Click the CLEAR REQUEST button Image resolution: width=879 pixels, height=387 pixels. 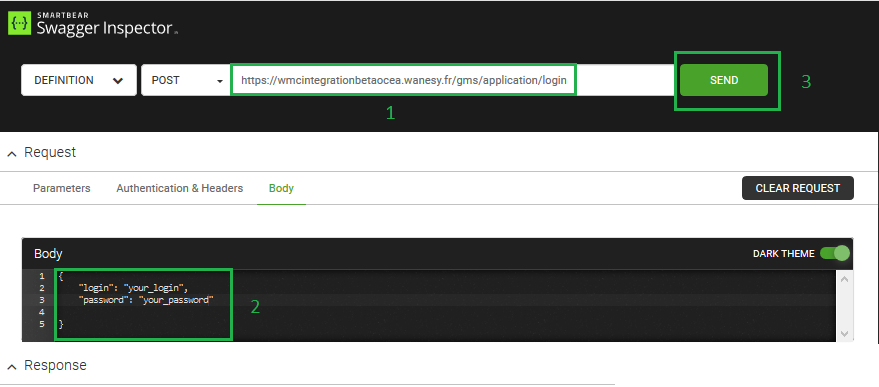click(x=798, y=188)
